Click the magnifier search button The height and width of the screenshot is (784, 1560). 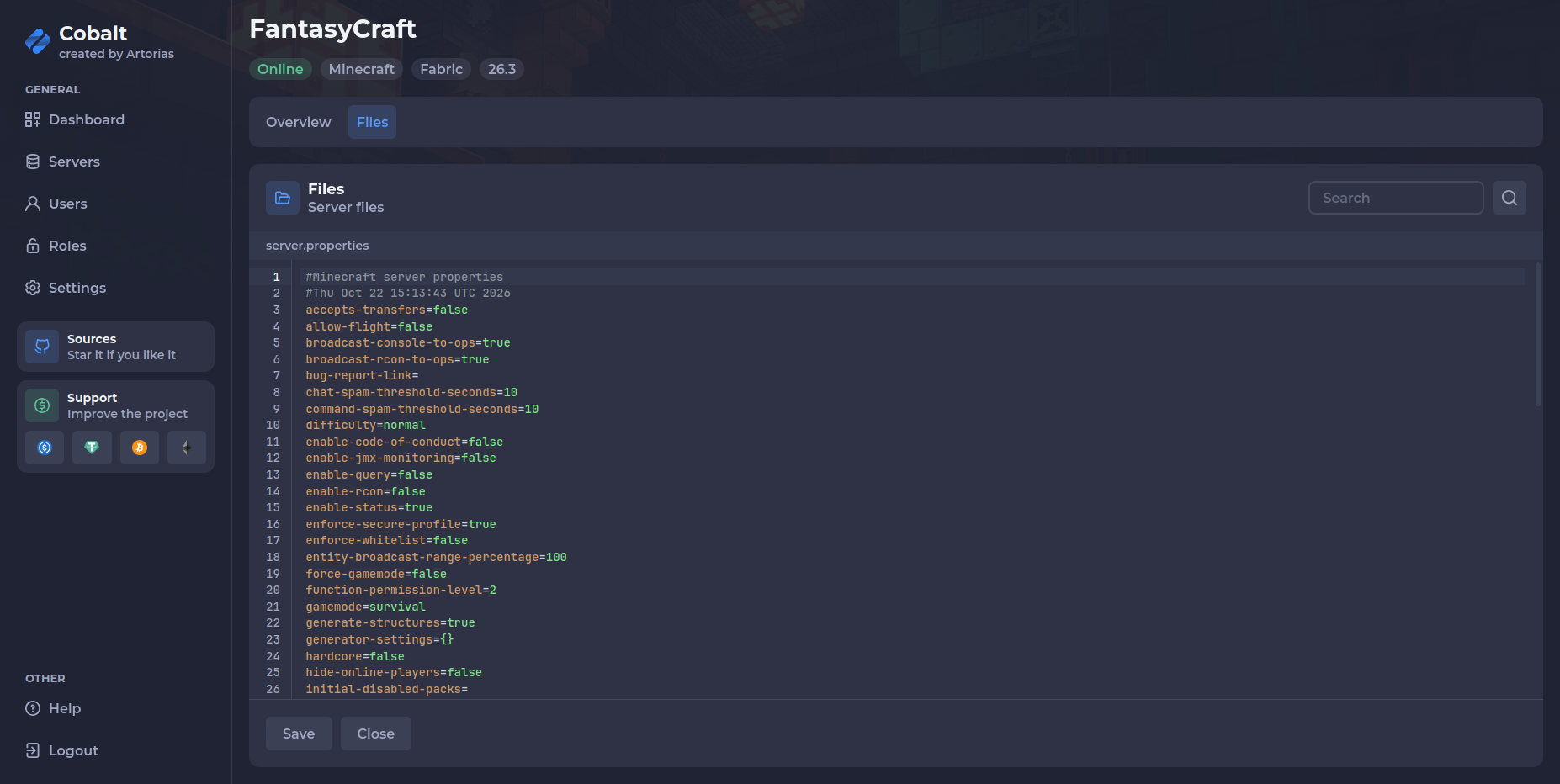pos(1510,198)
